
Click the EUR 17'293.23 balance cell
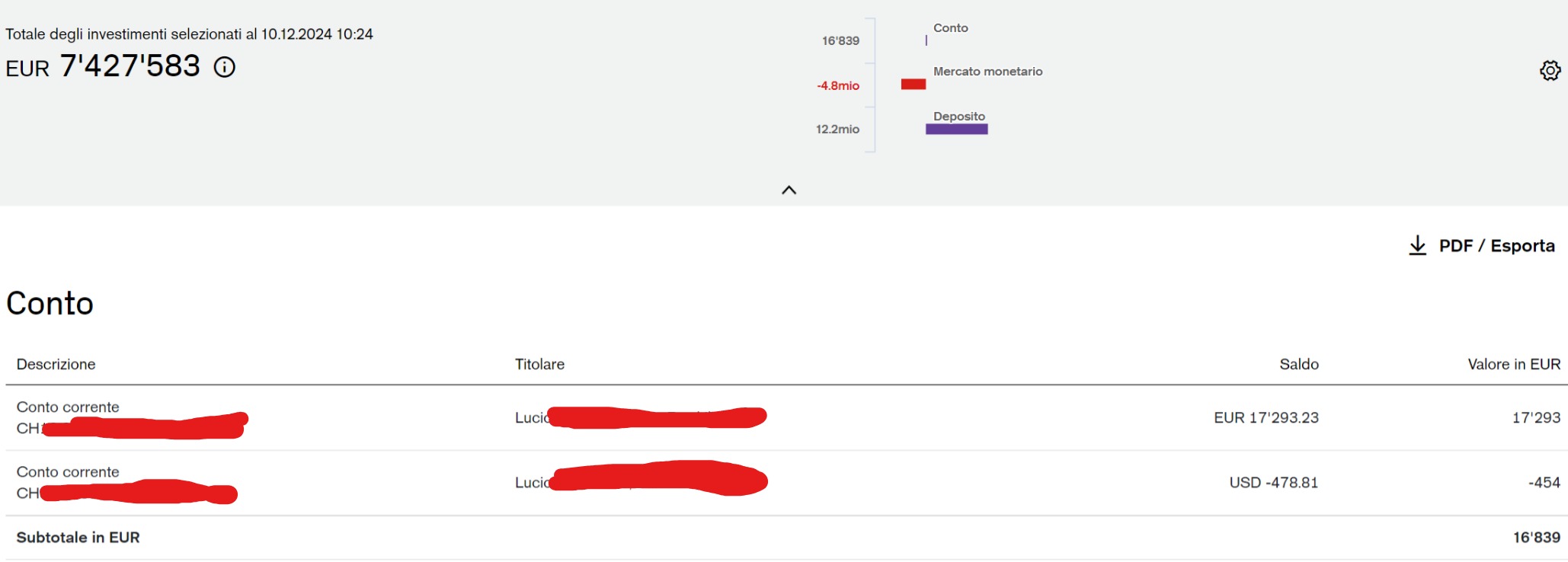(1266, 418)
